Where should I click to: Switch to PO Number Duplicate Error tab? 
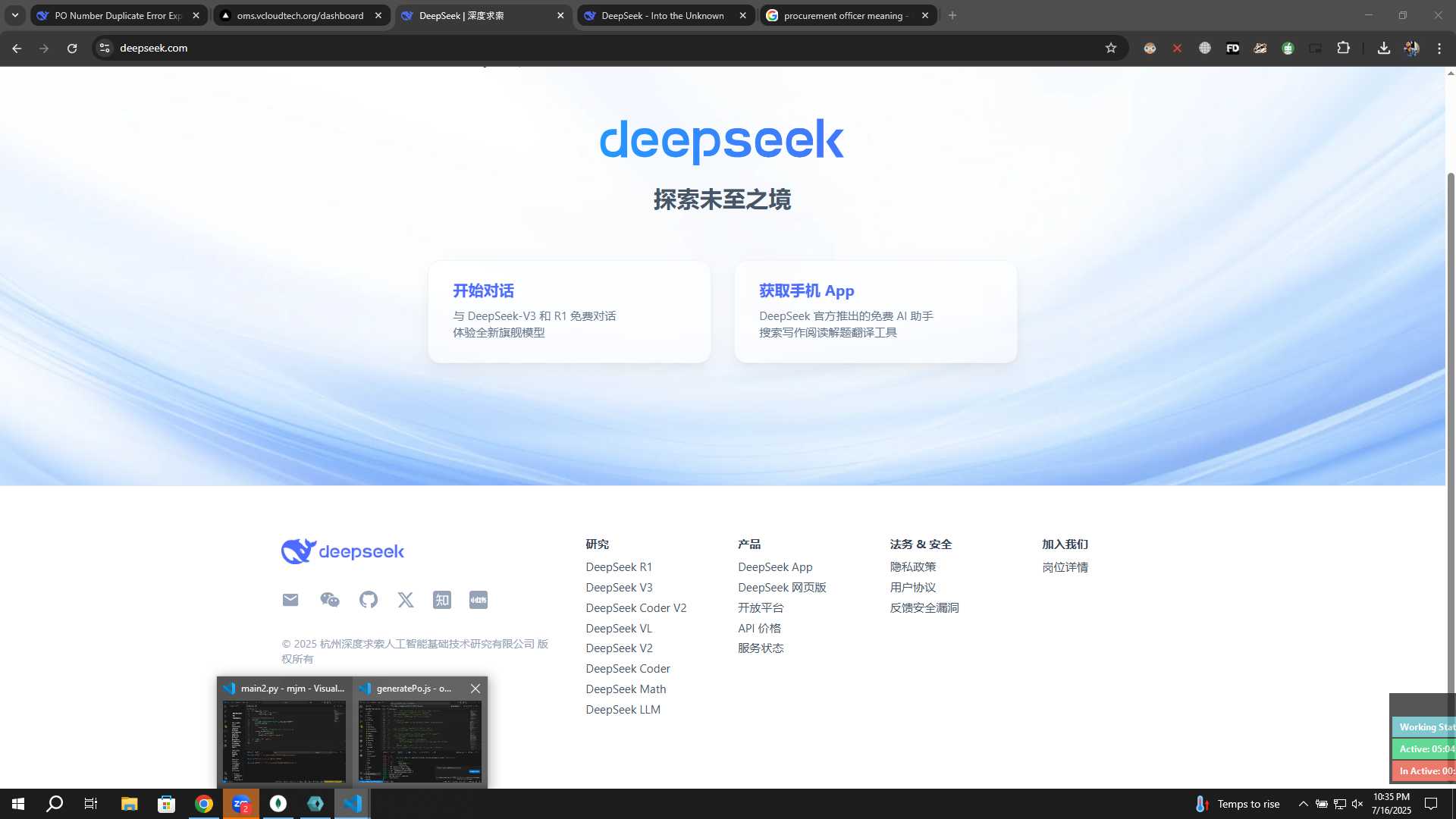[118, 15]
